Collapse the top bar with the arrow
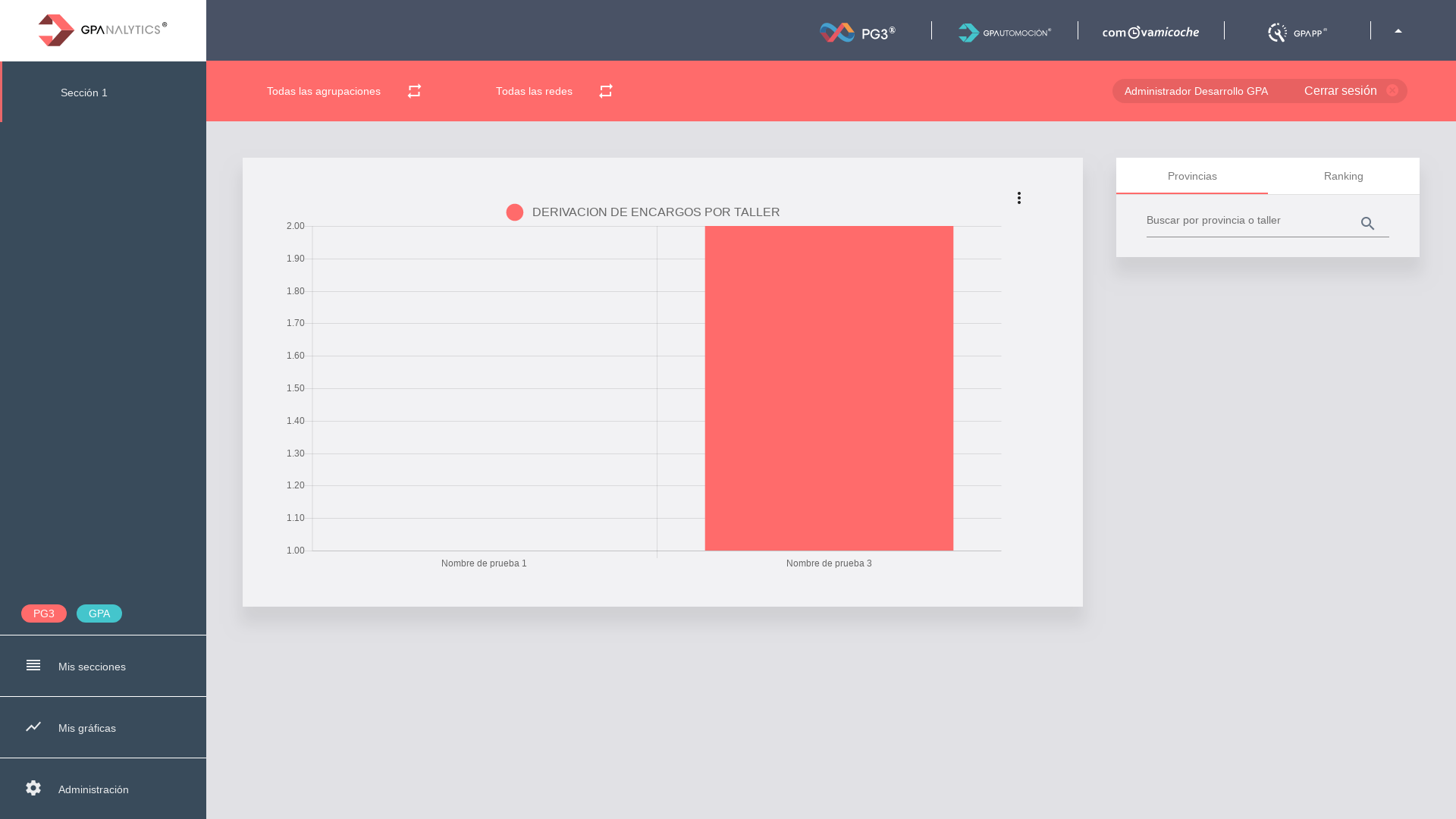This screenshot has height=819, width=1456. 1398,31
